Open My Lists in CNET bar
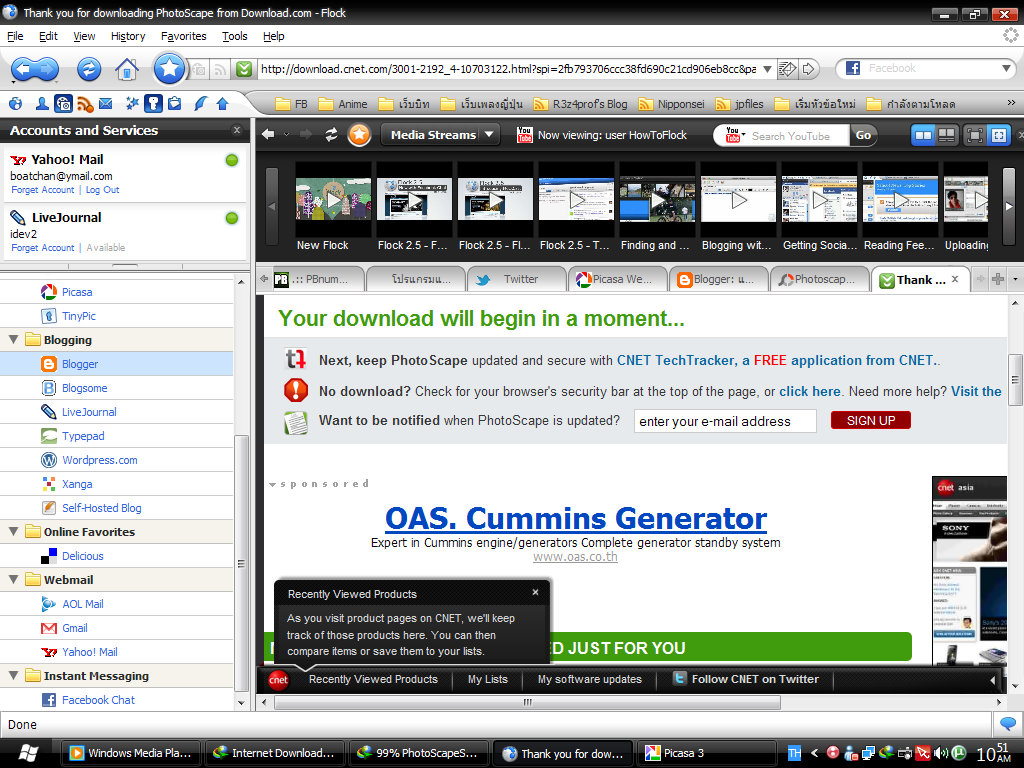 pos(488,679)
